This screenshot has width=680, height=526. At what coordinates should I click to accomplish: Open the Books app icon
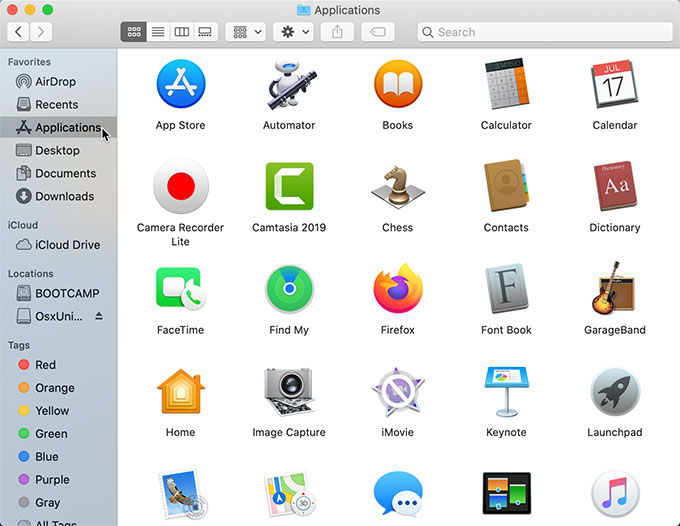[x=398, y=84]
